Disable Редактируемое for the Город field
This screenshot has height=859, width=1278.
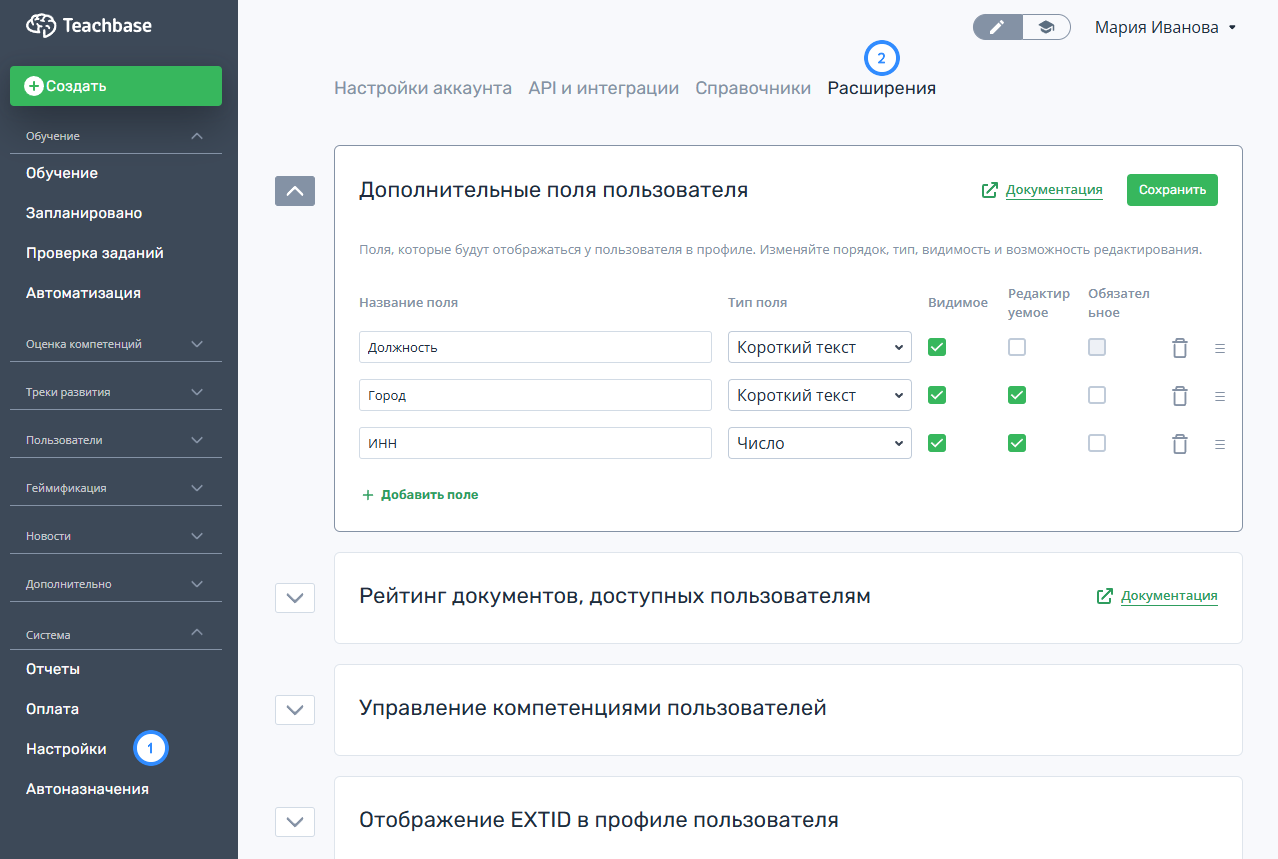[x=1017, y=395]
